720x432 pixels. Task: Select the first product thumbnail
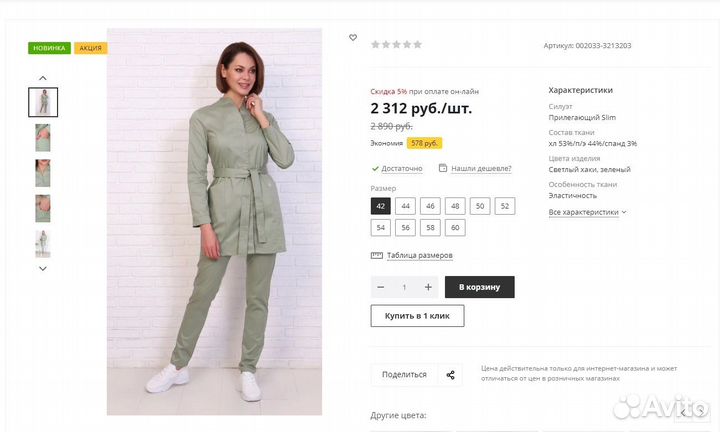tap(43, 102)
